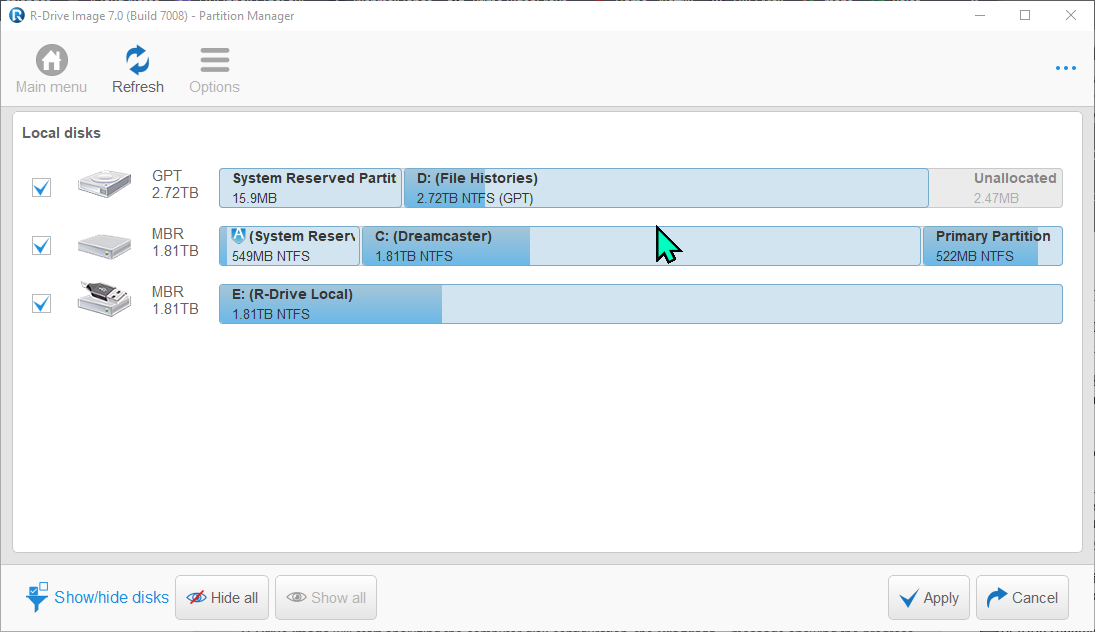Click the Show/hide disks filter icon
The width and height of the screenshot is (1095, 632).
37,597
